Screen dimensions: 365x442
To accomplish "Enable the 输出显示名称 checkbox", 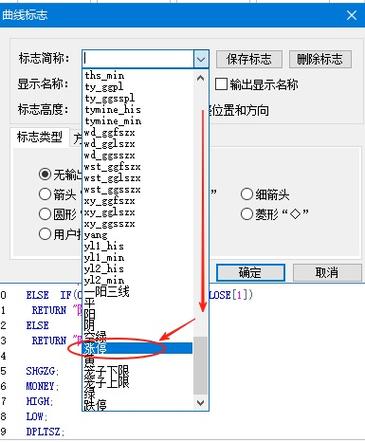I will coord(221,84).
